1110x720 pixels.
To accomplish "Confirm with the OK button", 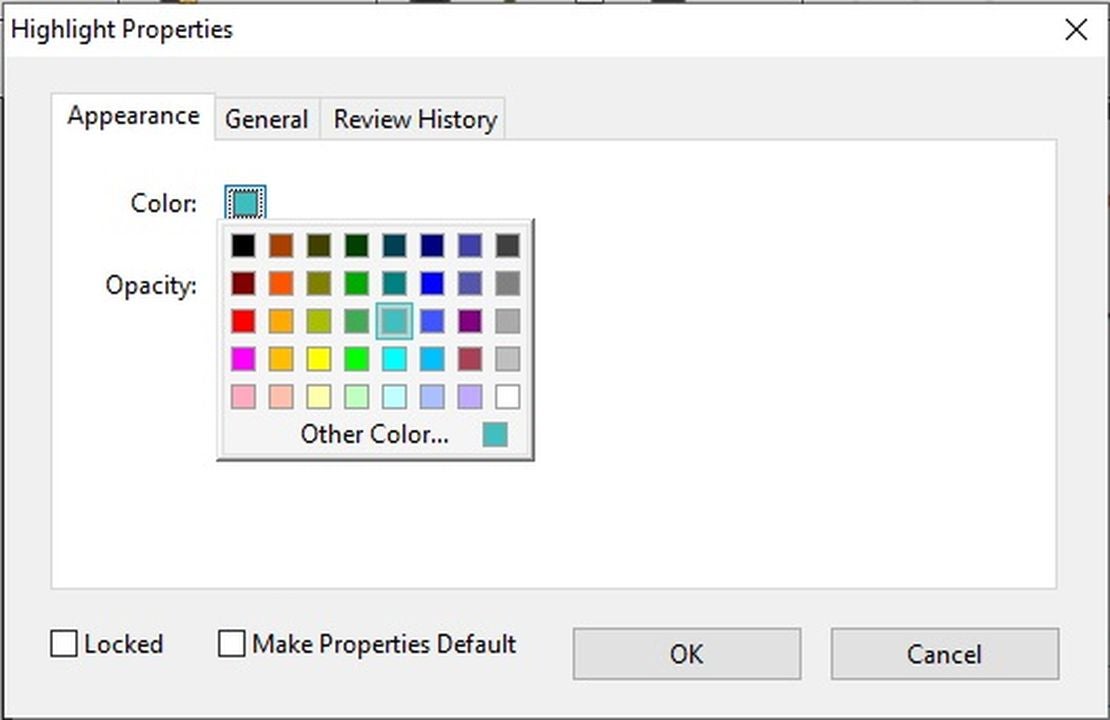I will pyautogui.click(x=686, y=654).
